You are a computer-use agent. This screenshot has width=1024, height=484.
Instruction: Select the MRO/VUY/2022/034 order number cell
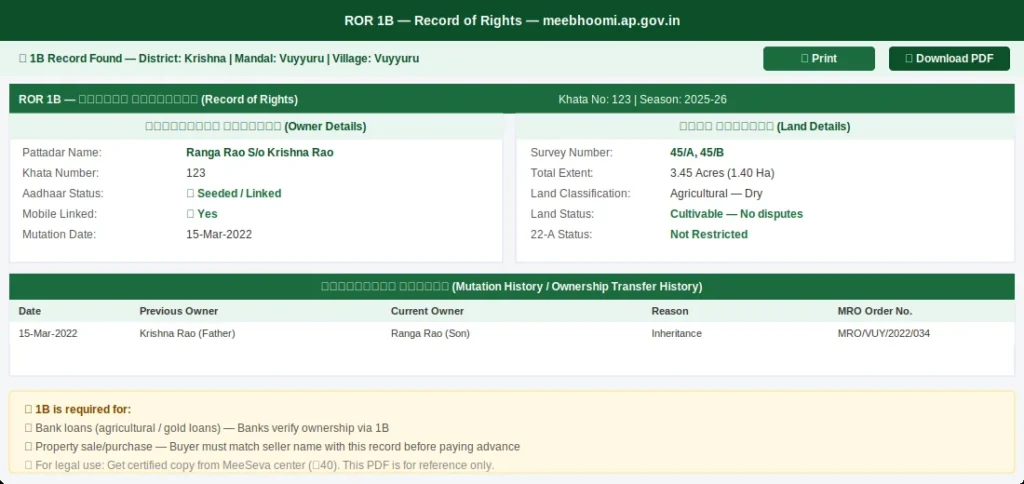point(883,333)
